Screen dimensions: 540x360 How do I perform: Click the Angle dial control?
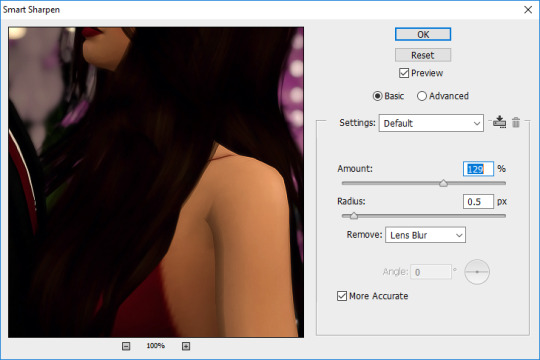[x=477, y=272]
